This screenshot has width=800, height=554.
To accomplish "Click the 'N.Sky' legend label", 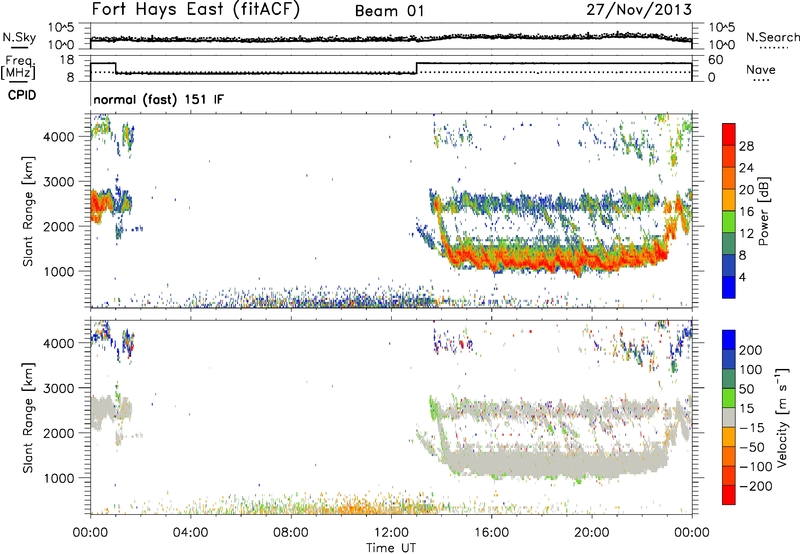I will tap(19, 37).
